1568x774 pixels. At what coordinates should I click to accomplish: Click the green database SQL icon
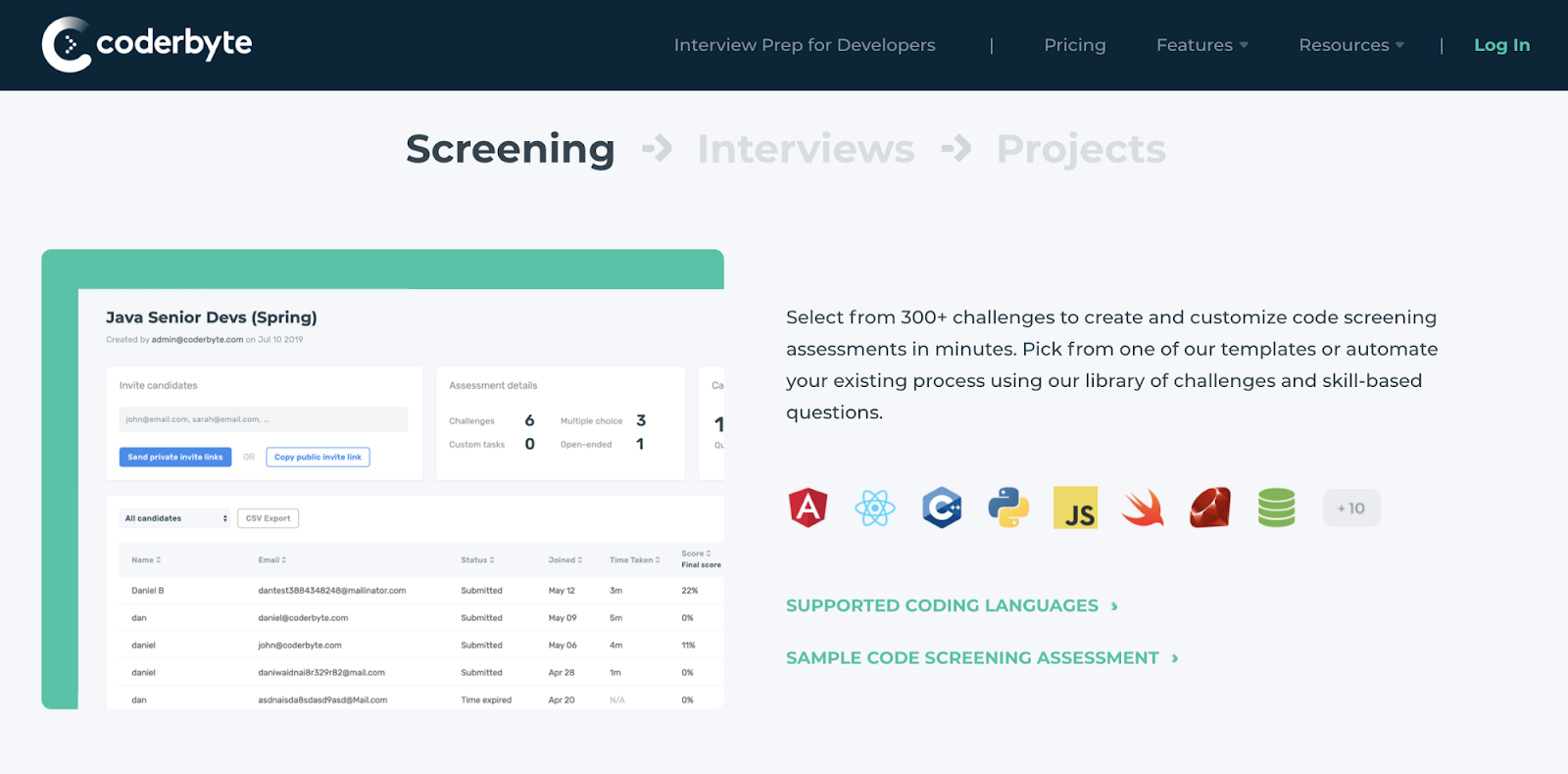1276,508
